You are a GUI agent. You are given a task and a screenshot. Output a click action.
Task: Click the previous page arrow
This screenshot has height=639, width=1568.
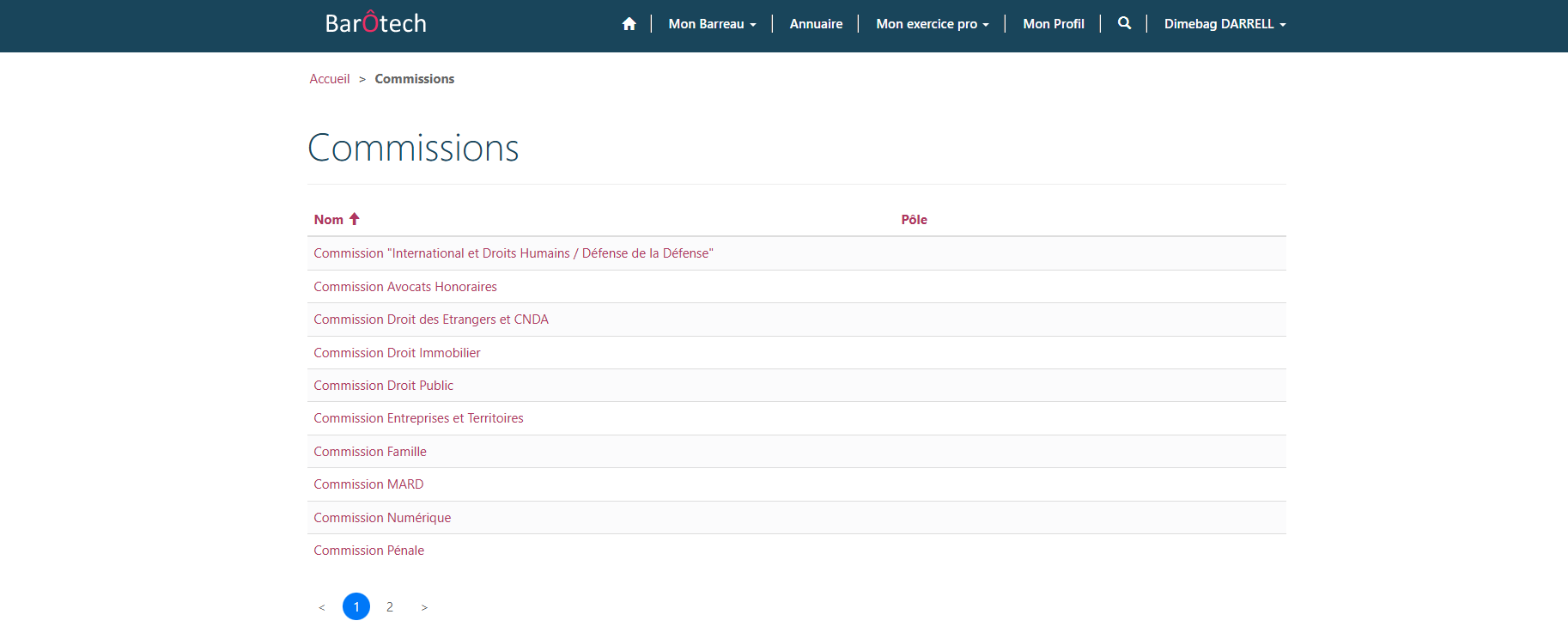(322, 607)
